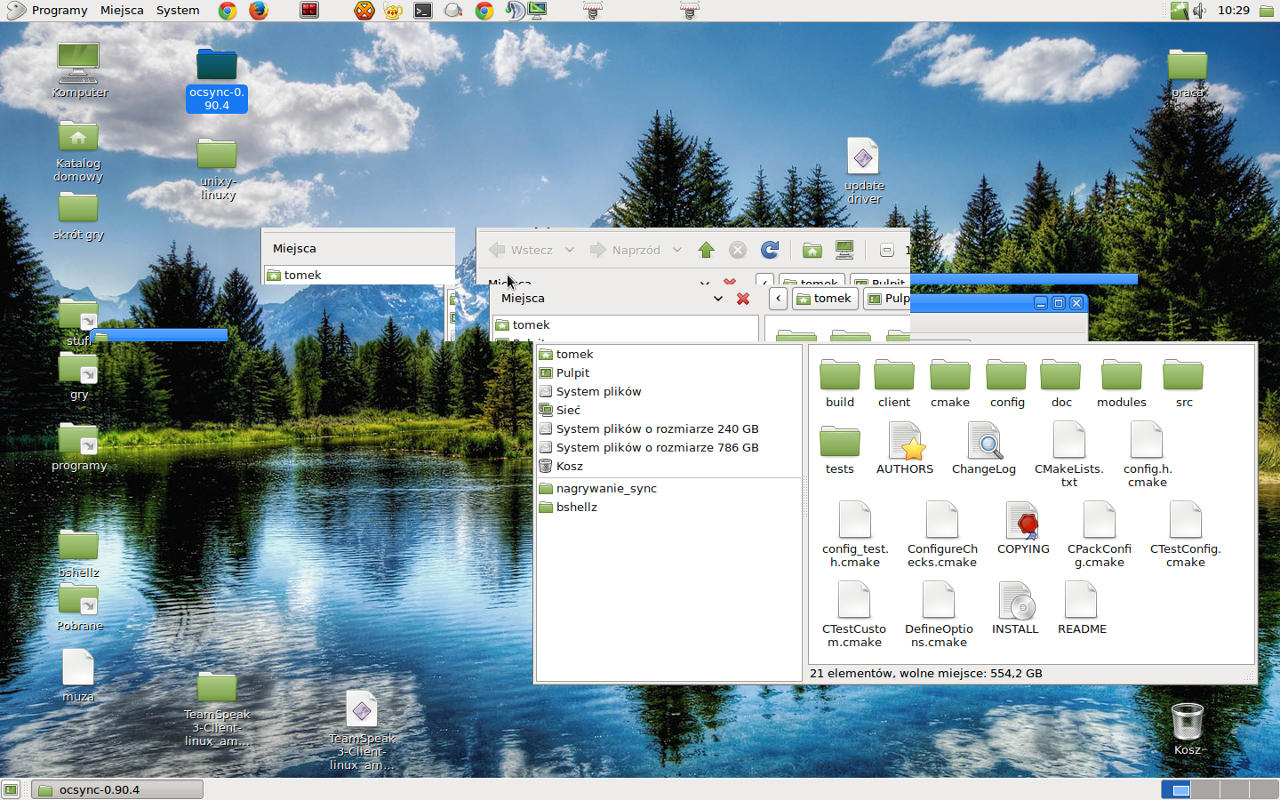The width and height of the screenshot is (1280, 800).
Task: Select the COPYING license file icon
Action: (1022, 521)
